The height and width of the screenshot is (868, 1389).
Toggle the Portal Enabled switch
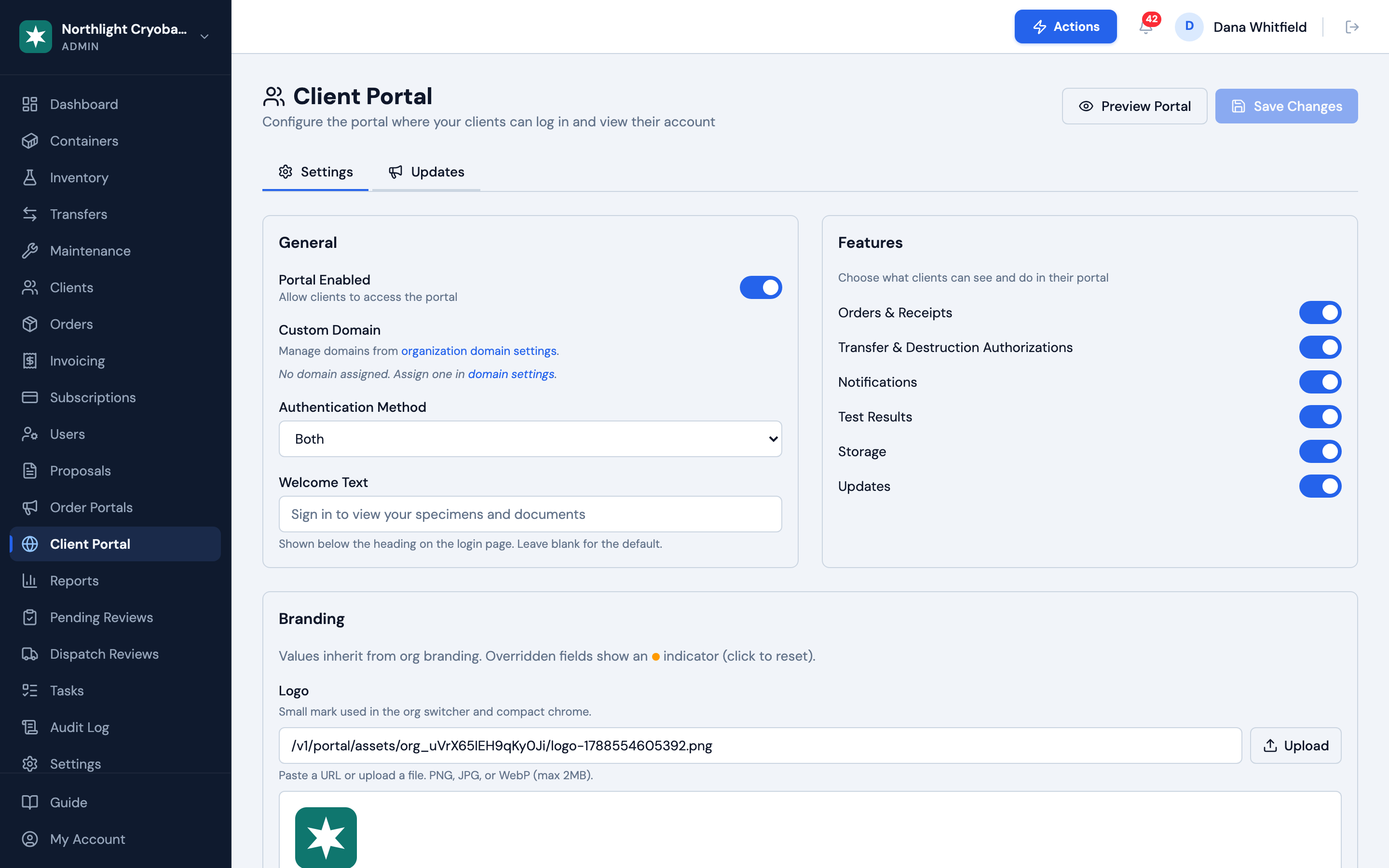click(761, 287)
